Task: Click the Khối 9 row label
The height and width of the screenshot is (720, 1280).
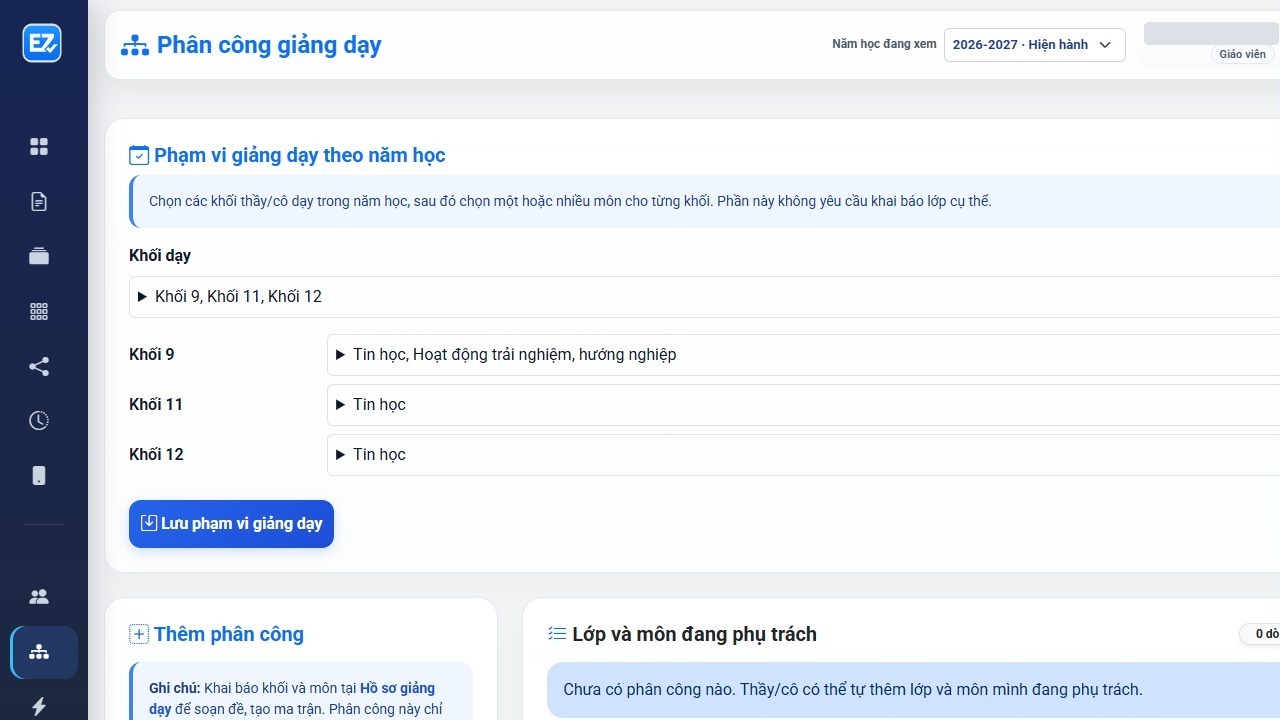Action: [x=152, y=355]
